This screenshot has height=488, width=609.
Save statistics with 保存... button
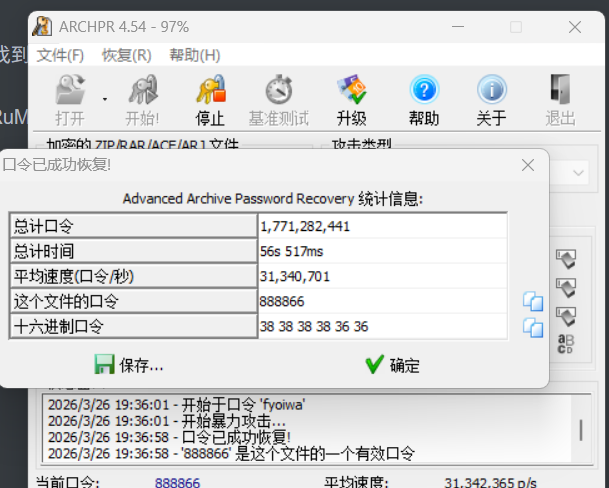pos(129,365)
